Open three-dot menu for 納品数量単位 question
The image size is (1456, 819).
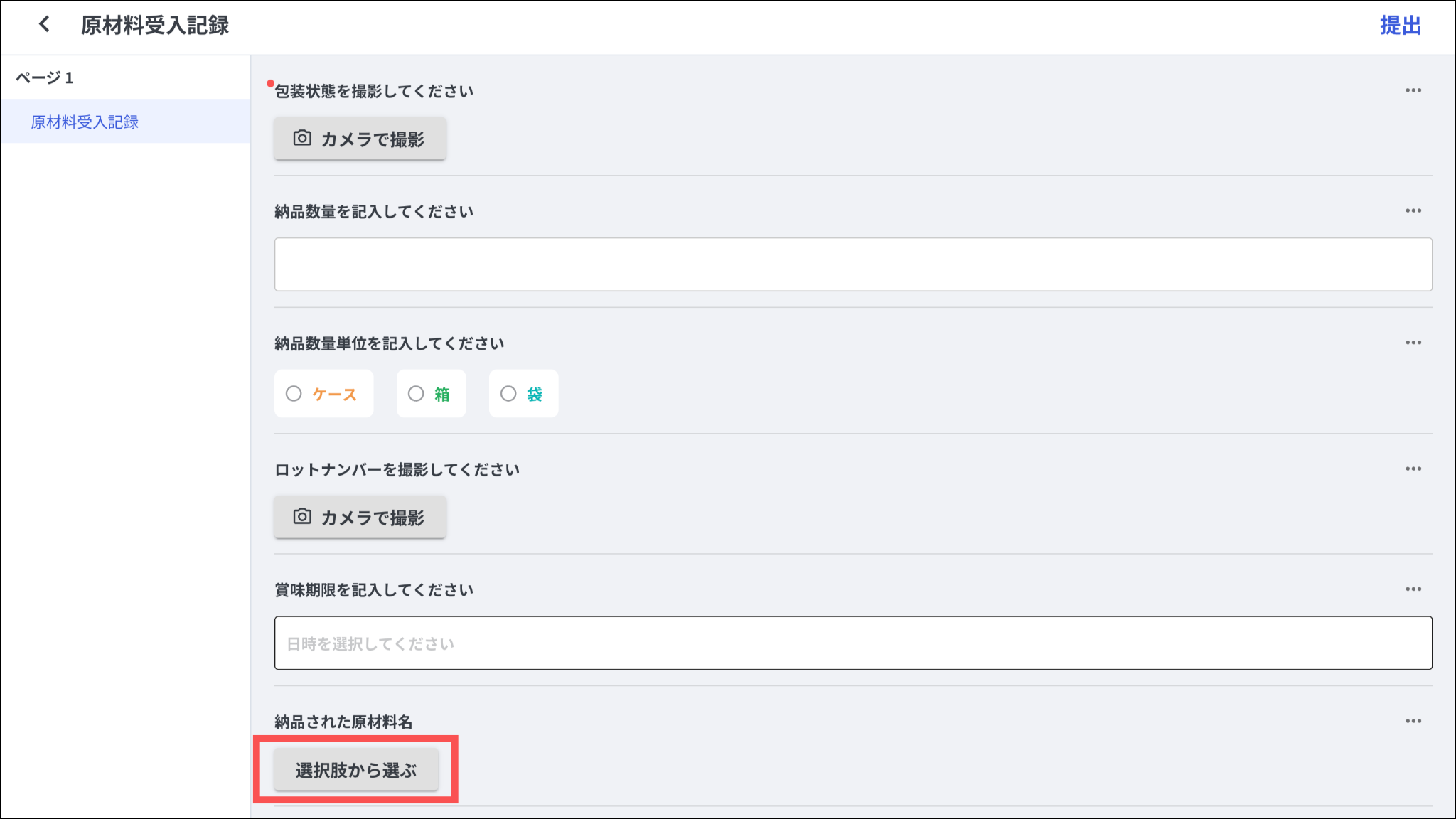tap(1413, 343)
